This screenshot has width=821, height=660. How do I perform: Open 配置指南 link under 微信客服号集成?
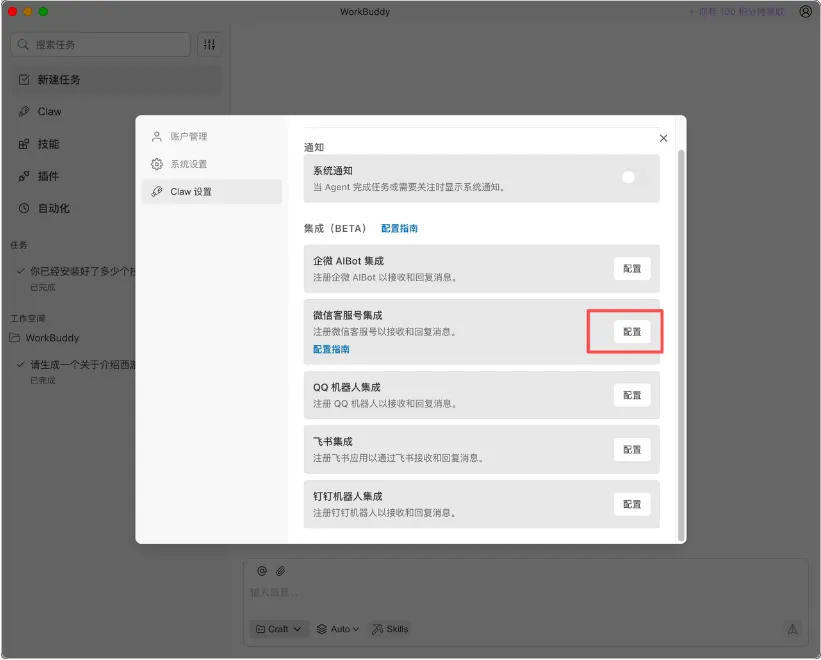[331, 349]
